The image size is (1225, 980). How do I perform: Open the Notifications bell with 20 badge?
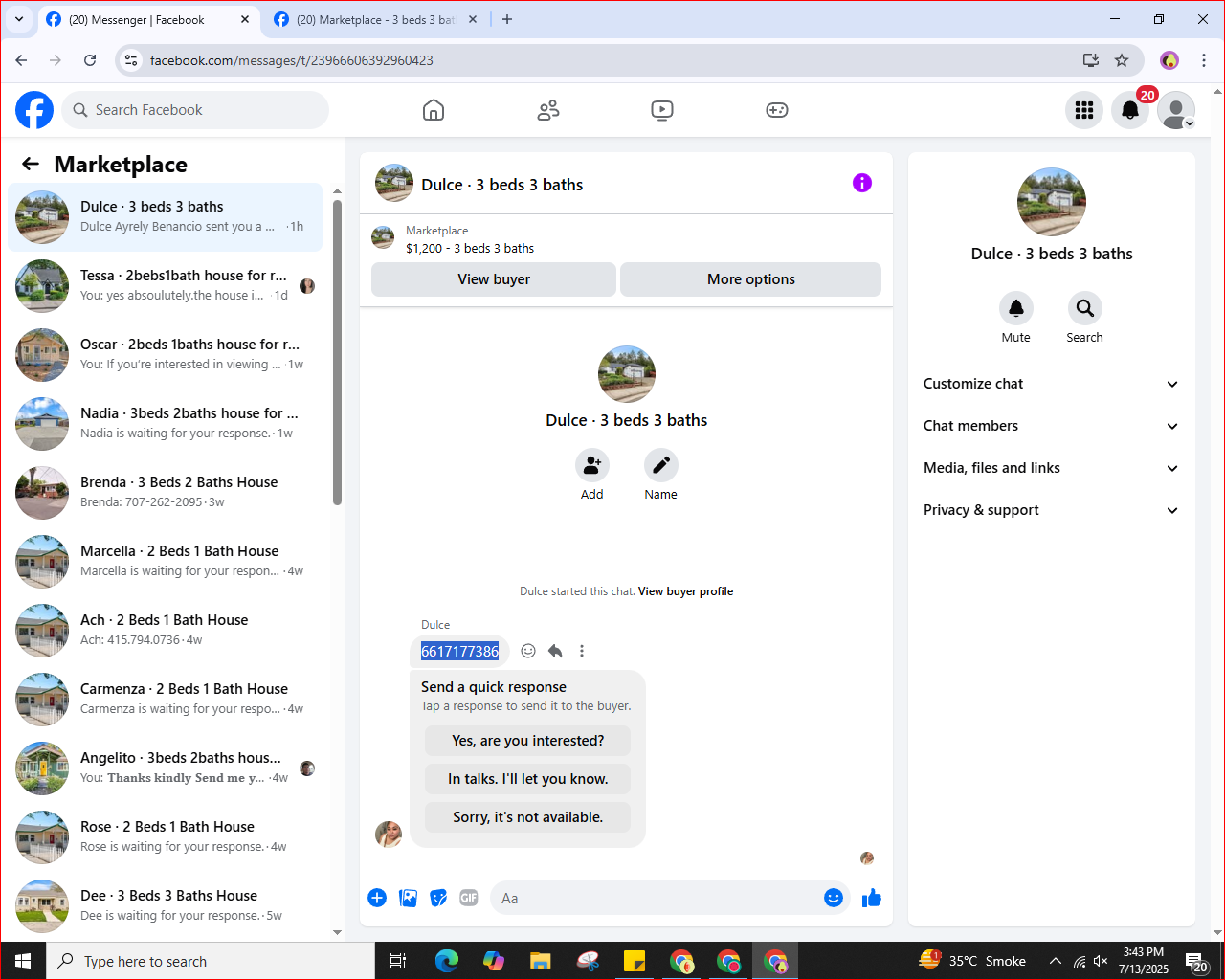(x=1130, y=110)
